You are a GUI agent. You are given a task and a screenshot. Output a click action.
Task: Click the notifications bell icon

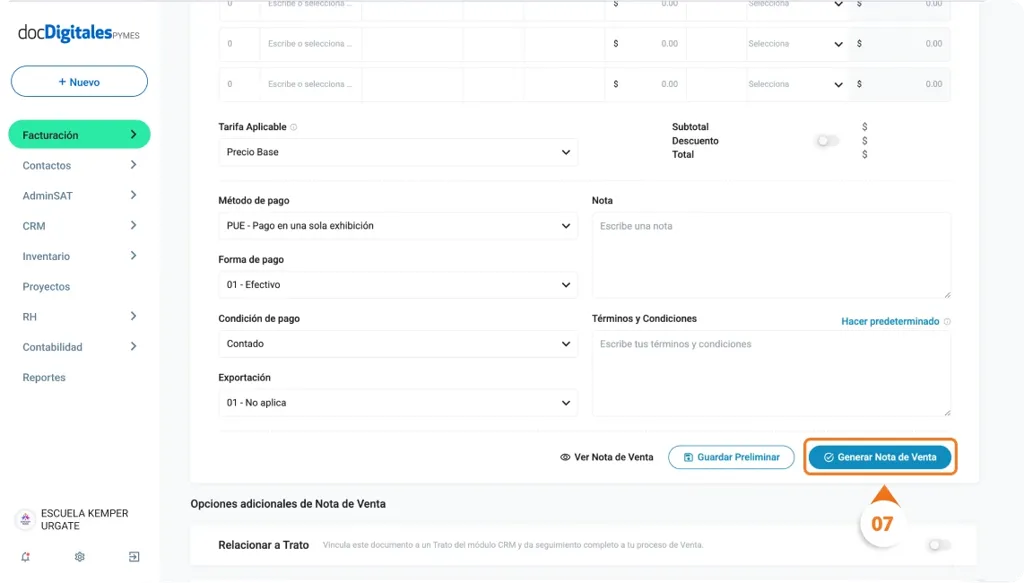tap(25, 557)
